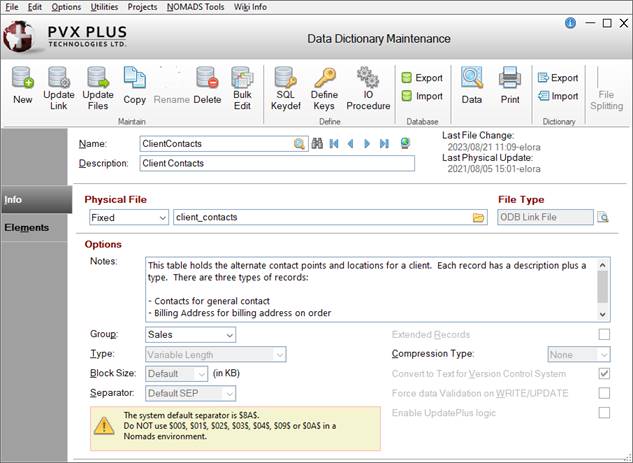633x463 pixels.
Task: Open the Options menu
Action: [x=66, y=7]
